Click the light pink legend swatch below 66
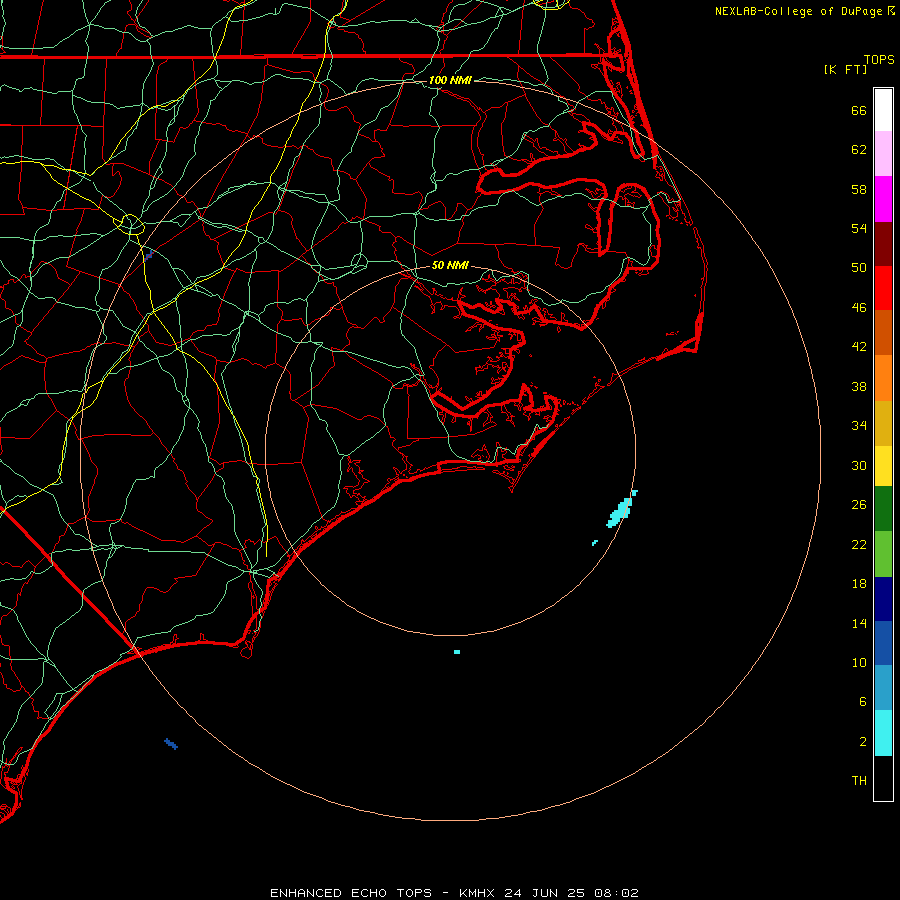Viewport: 900px width, 900px height. click(x=883, y=154)
